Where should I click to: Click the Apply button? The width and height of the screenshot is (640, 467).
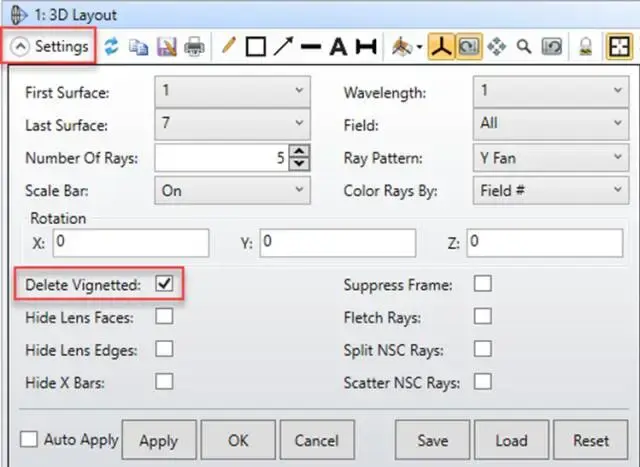159,440
